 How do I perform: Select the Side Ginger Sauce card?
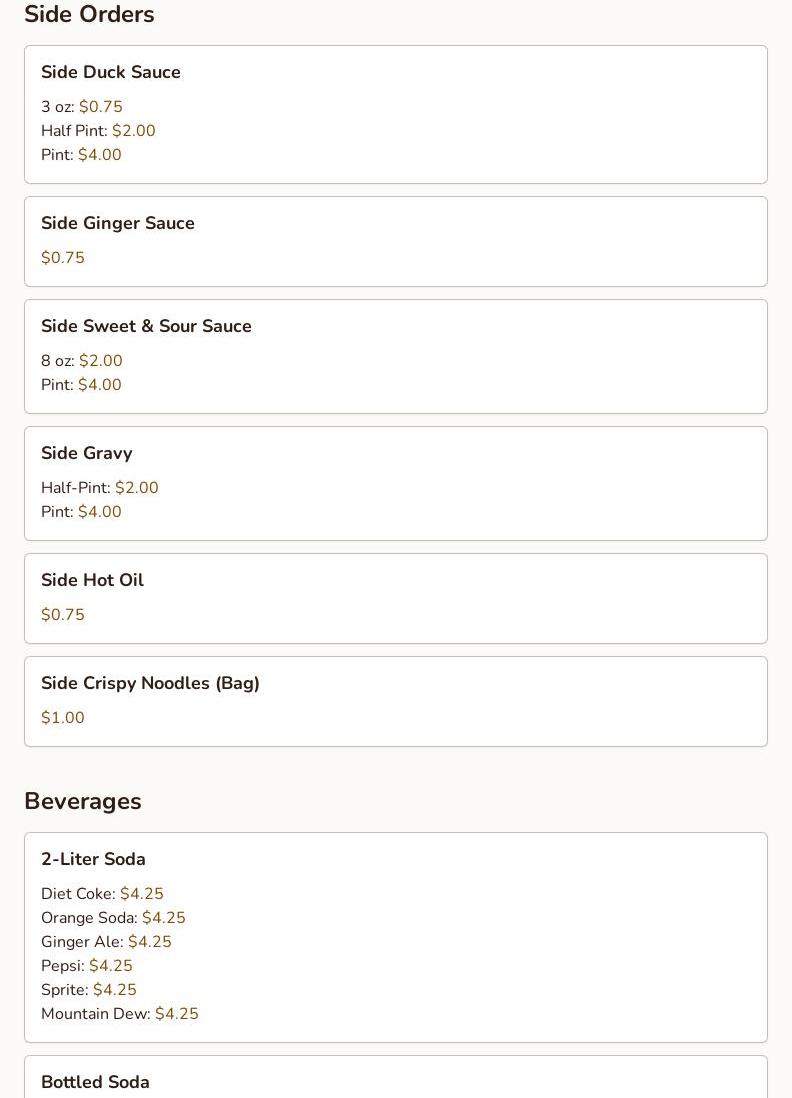(x=395, y=241)
